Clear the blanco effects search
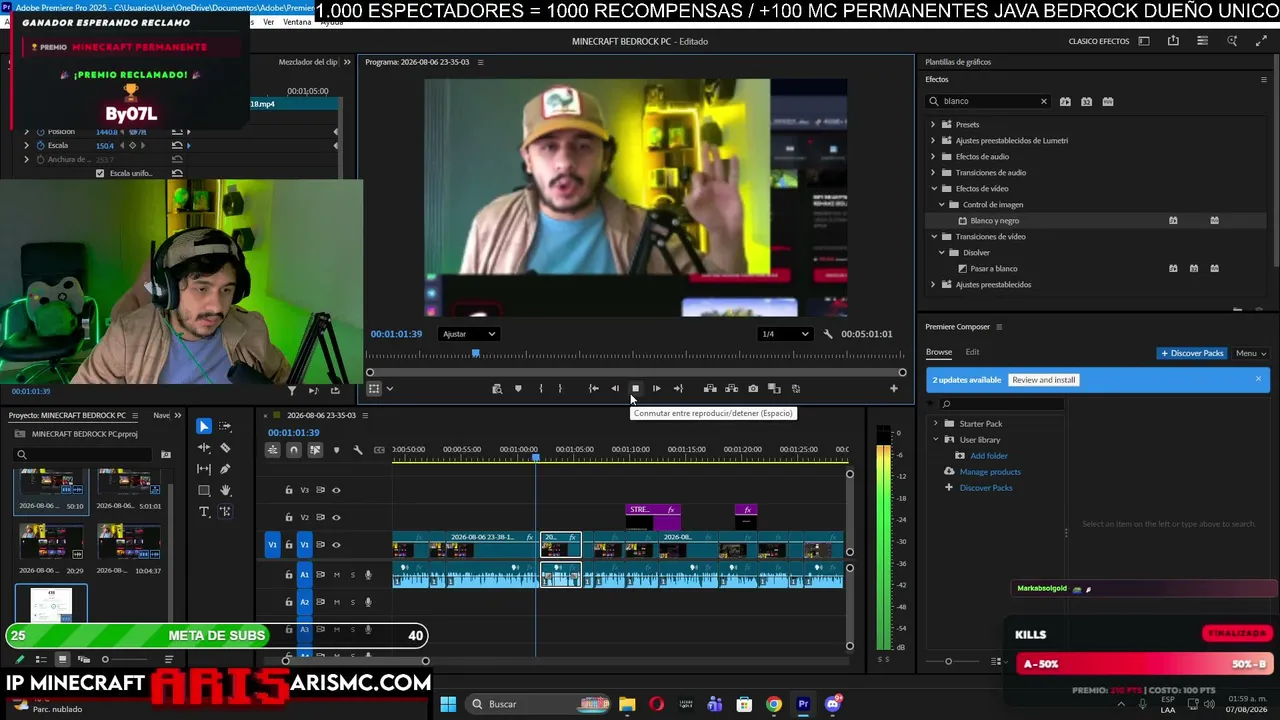Screen dimensions: 1280x720 pyautogui.click(x=1043, y=102)
